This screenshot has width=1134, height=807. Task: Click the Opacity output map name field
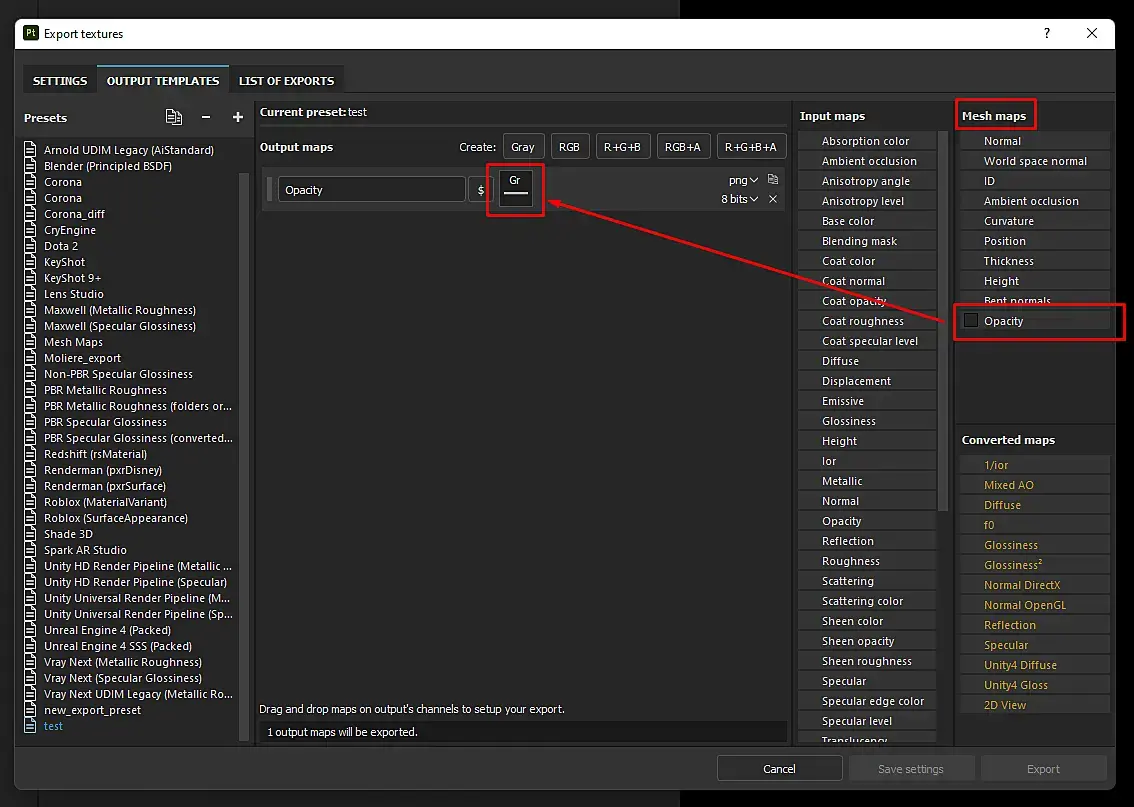point(371,189)
